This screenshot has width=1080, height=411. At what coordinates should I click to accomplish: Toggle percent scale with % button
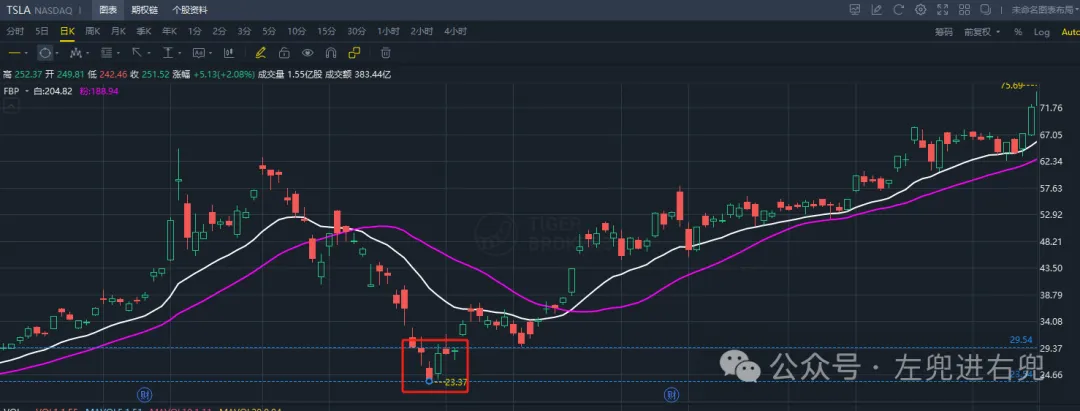point(1018,32)
